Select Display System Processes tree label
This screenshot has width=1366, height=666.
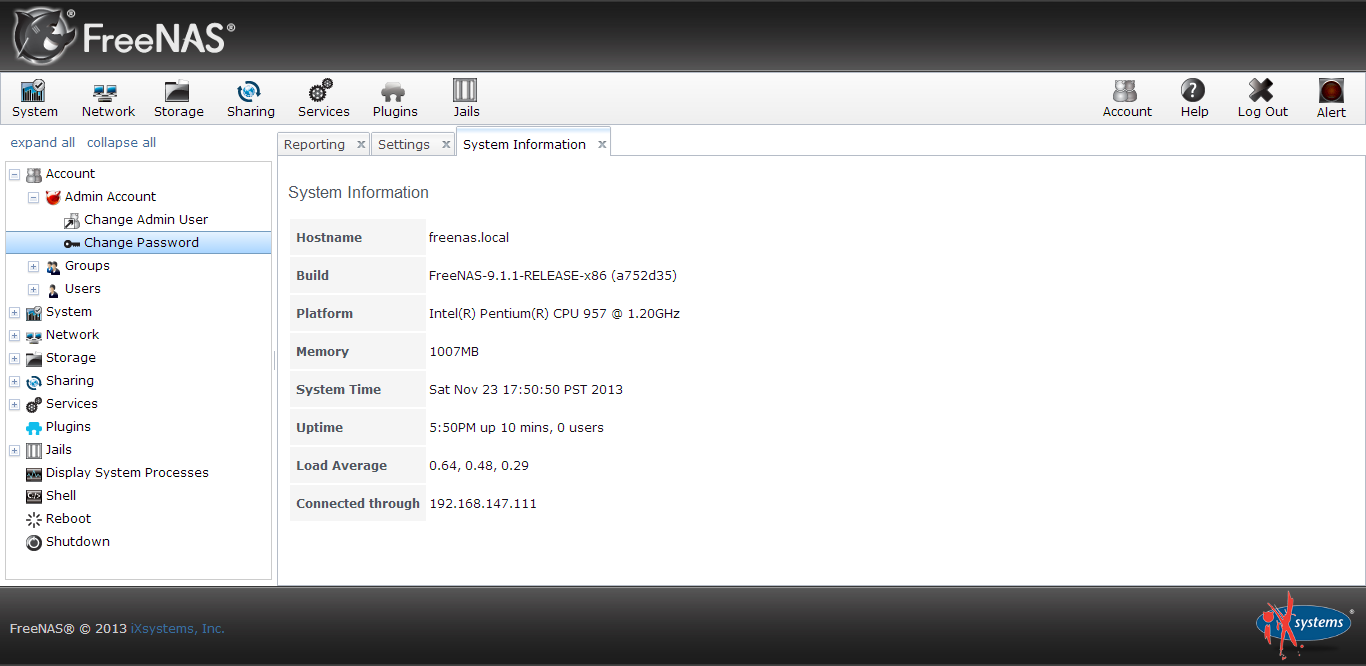[x=127, y=473]
